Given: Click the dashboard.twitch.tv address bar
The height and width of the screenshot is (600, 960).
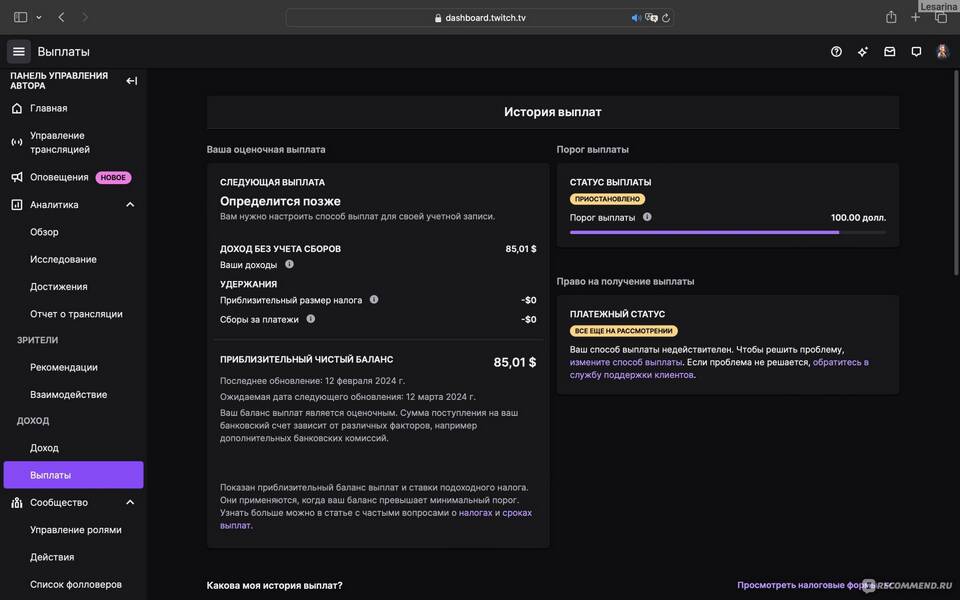Looking at the screenshot, I should (480, 18).
